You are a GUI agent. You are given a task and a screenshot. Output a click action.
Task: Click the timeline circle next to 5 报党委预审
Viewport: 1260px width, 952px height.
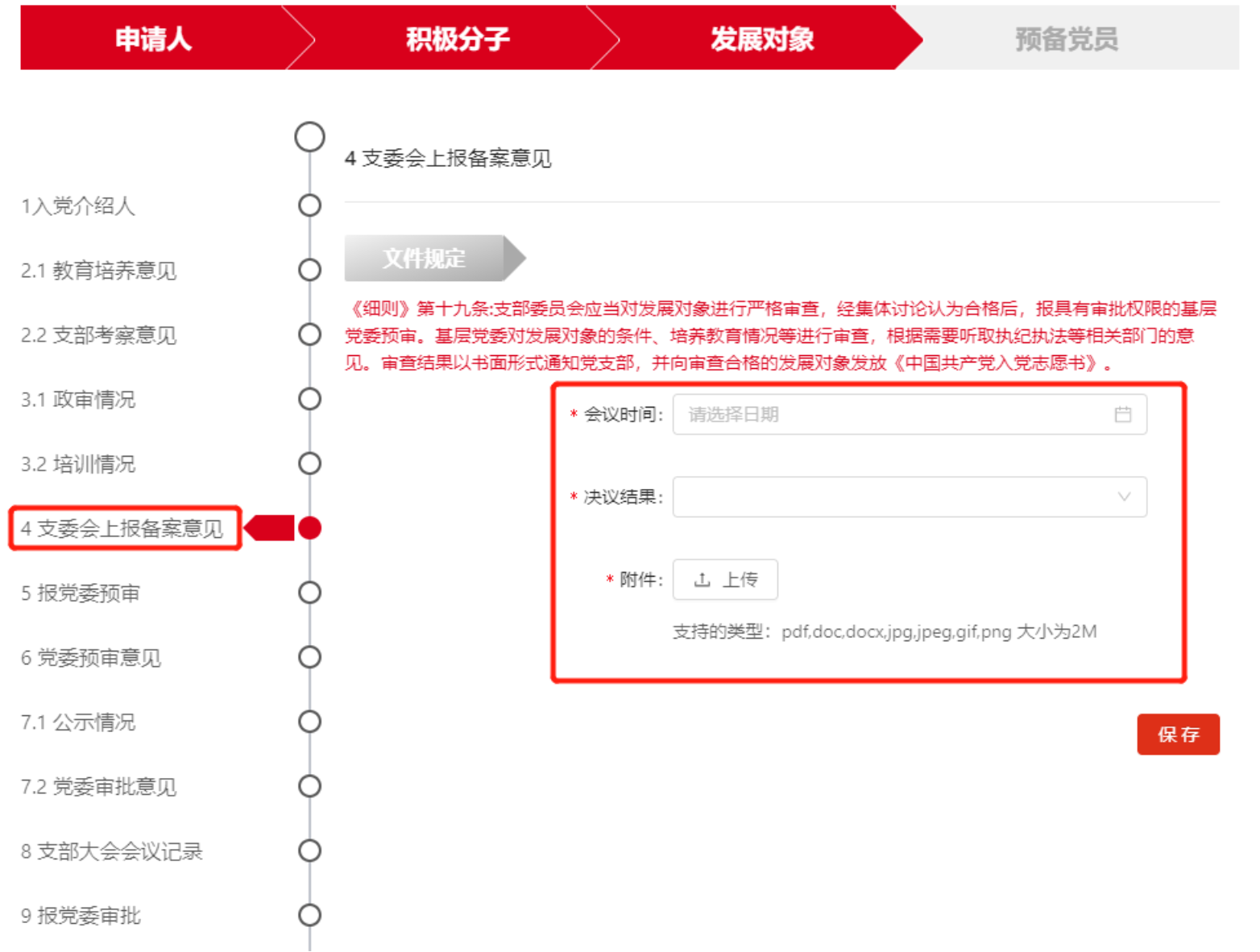(309, 593)
